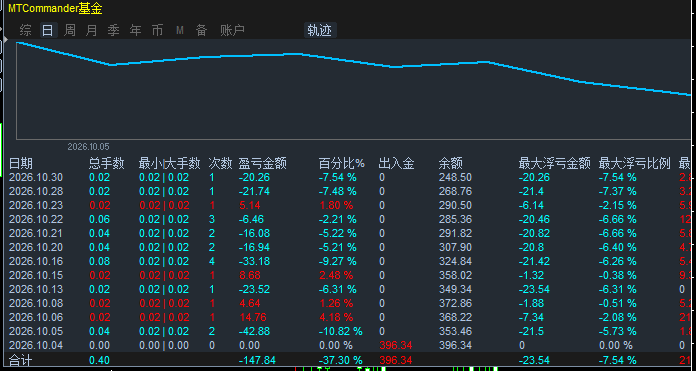Click profit value -20.26 in 盈亏金额 column

[254, 178]
